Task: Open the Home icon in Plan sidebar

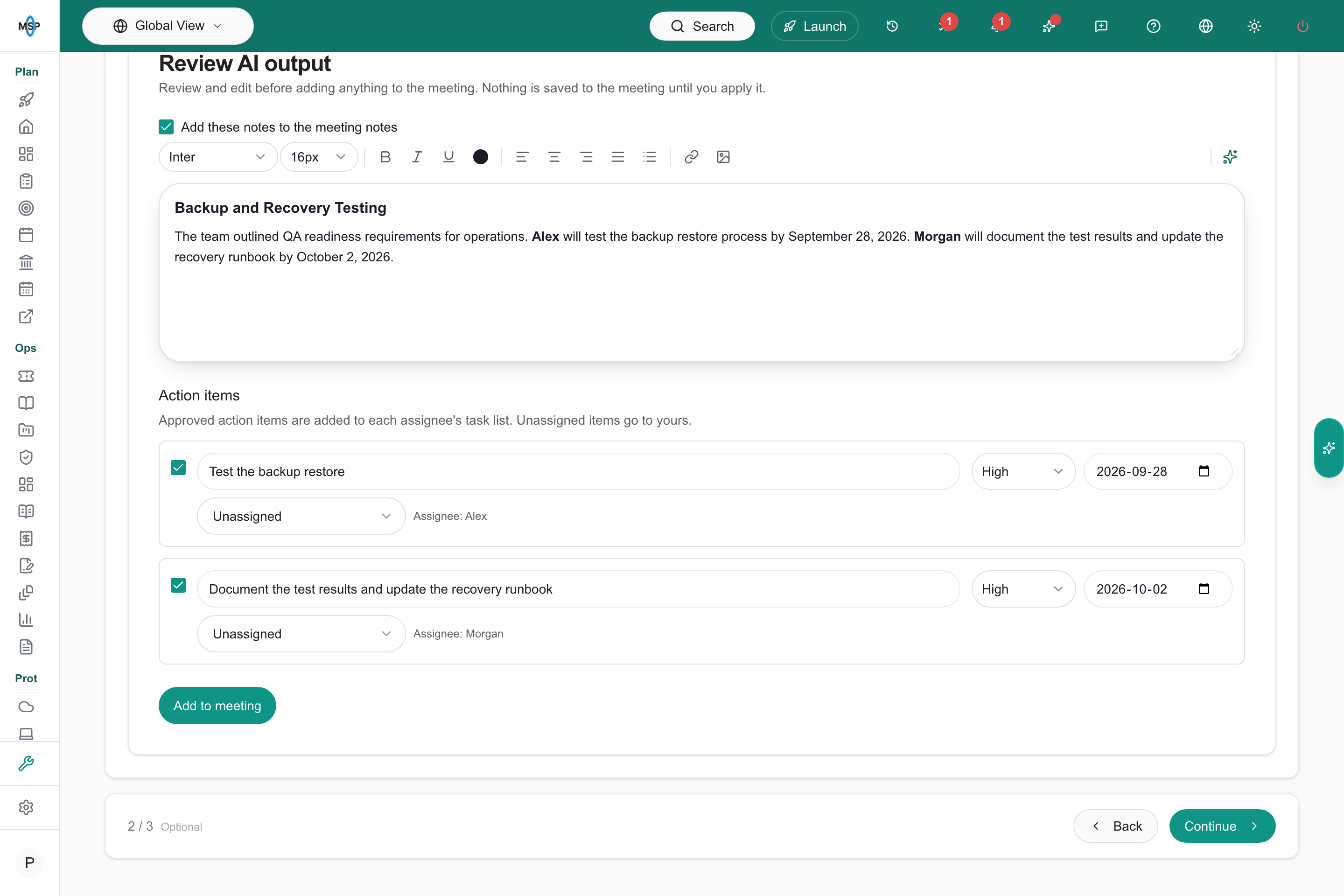Action: 26,127
